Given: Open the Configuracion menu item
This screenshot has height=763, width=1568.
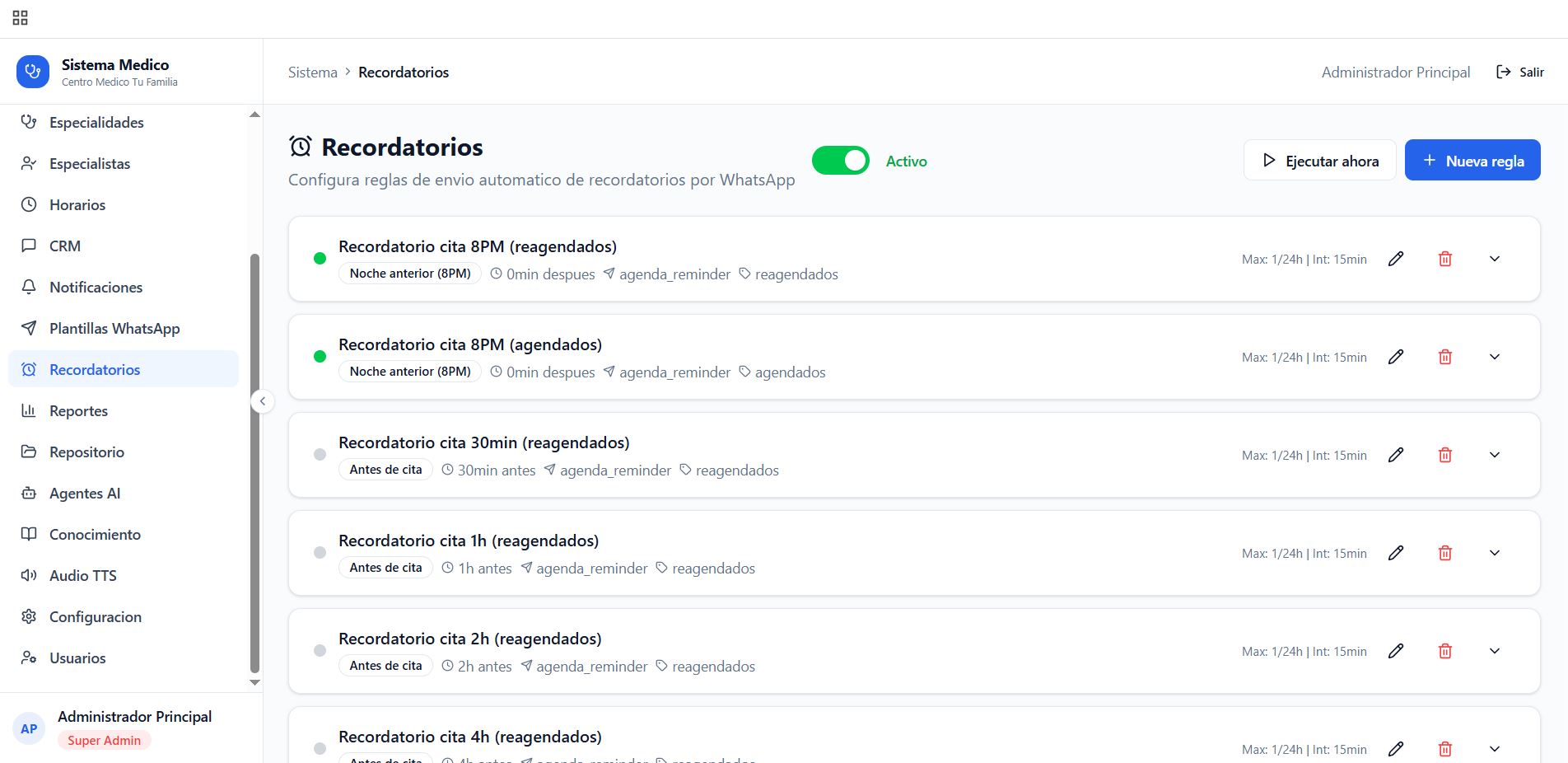Looking at the screenshot, I should 96,616.
